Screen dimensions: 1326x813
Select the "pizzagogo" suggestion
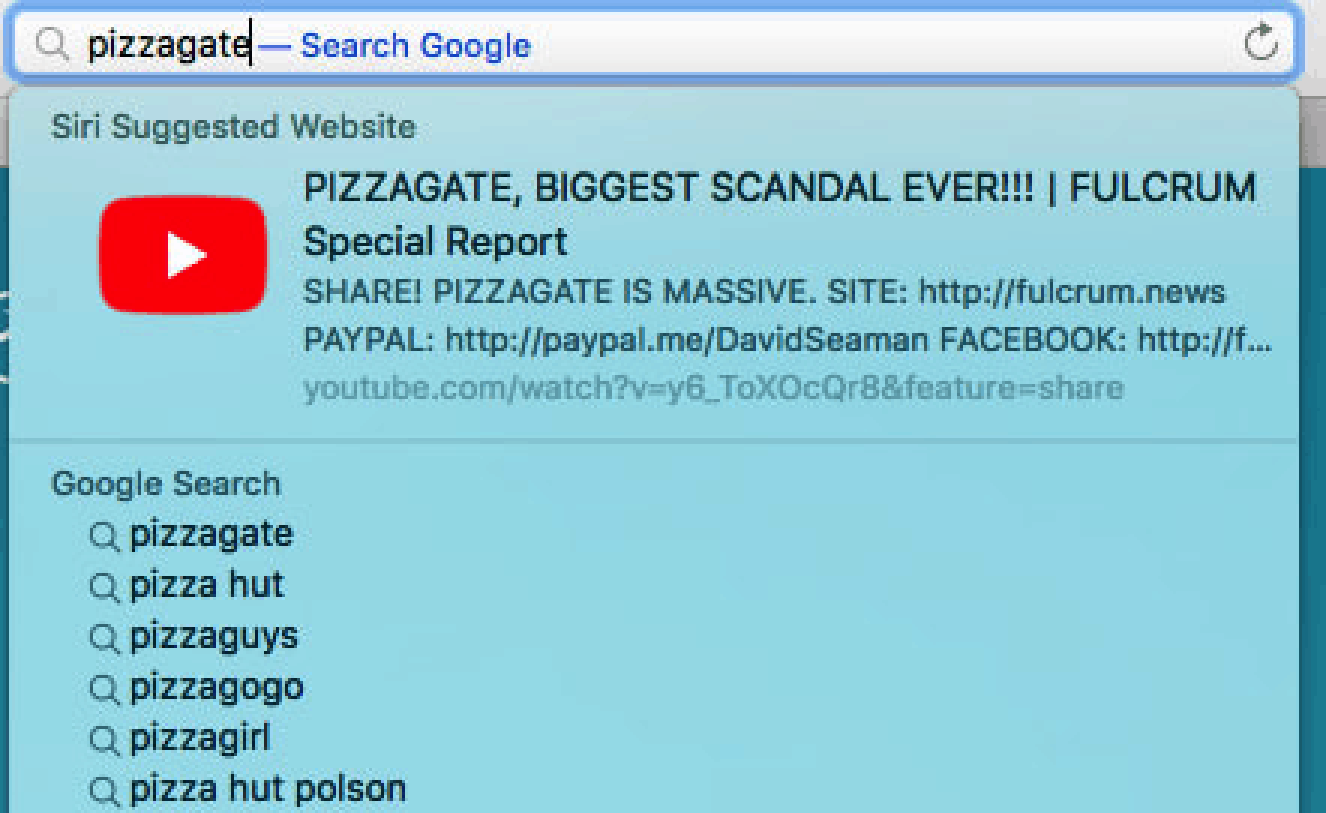(216, 688)
